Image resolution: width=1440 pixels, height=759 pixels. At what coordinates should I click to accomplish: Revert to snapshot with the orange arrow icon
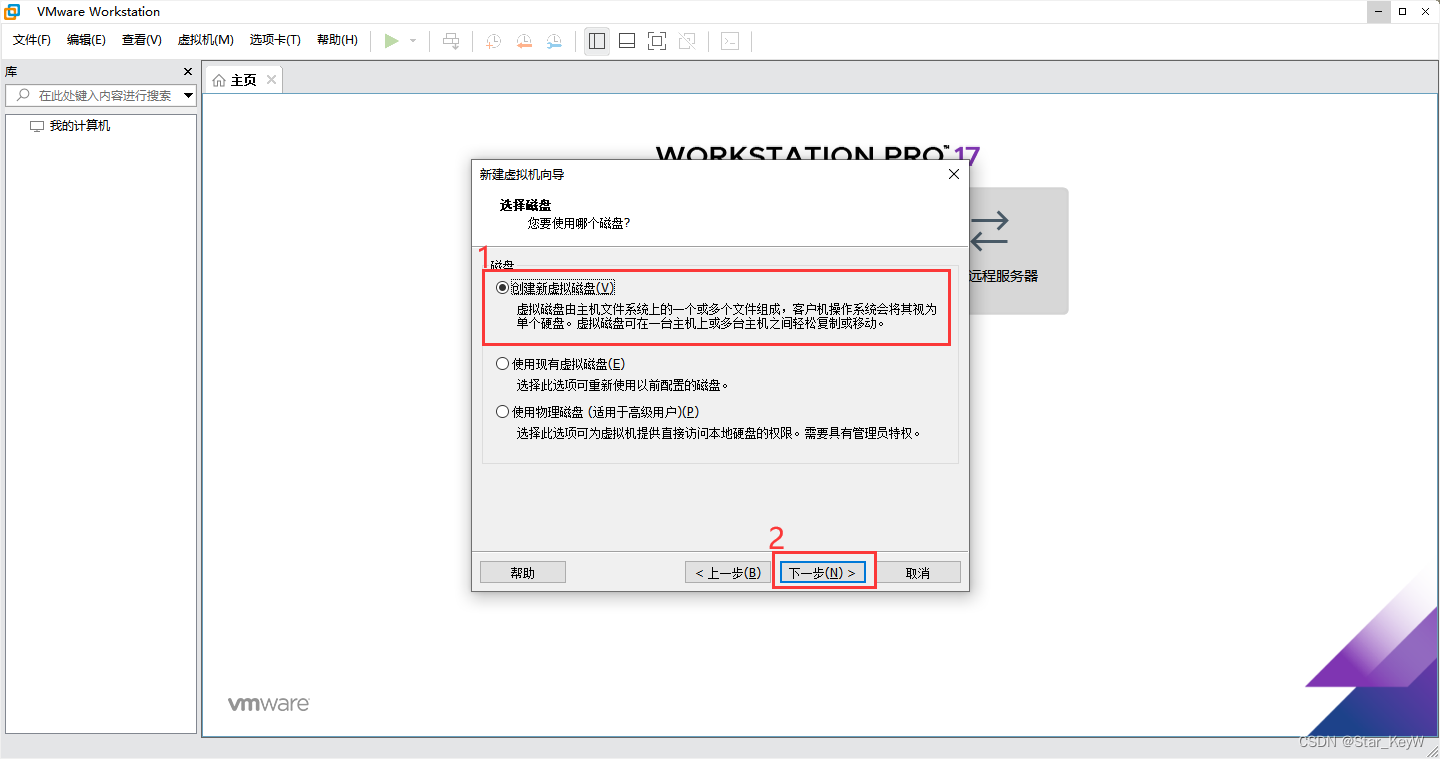(523, 41)
